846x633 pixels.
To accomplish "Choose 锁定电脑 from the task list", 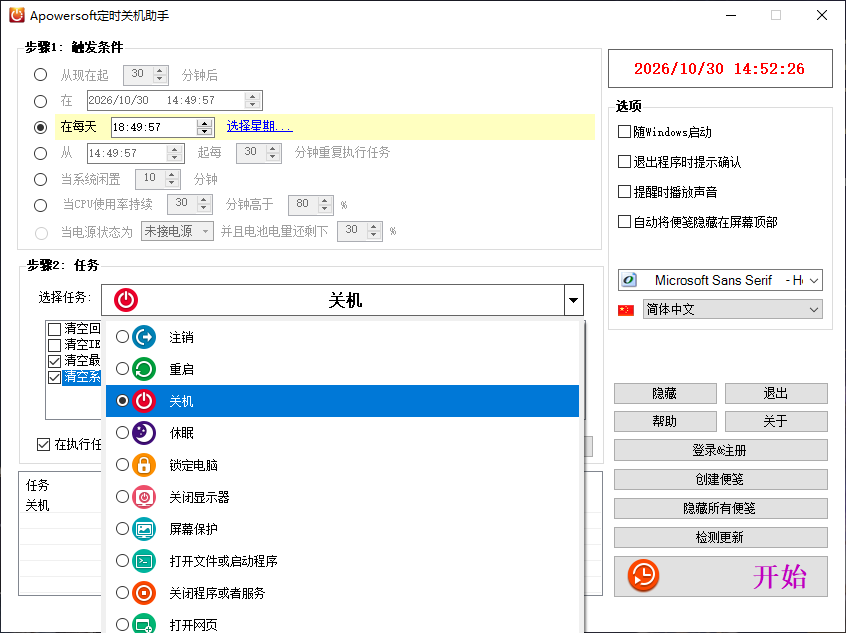I will (342, 465).
